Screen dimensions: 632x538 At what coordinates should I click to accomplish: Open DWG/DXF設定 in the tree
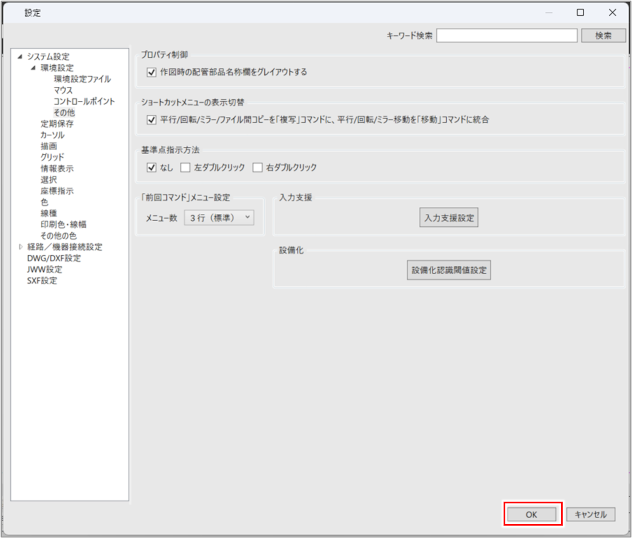[54, 257]
